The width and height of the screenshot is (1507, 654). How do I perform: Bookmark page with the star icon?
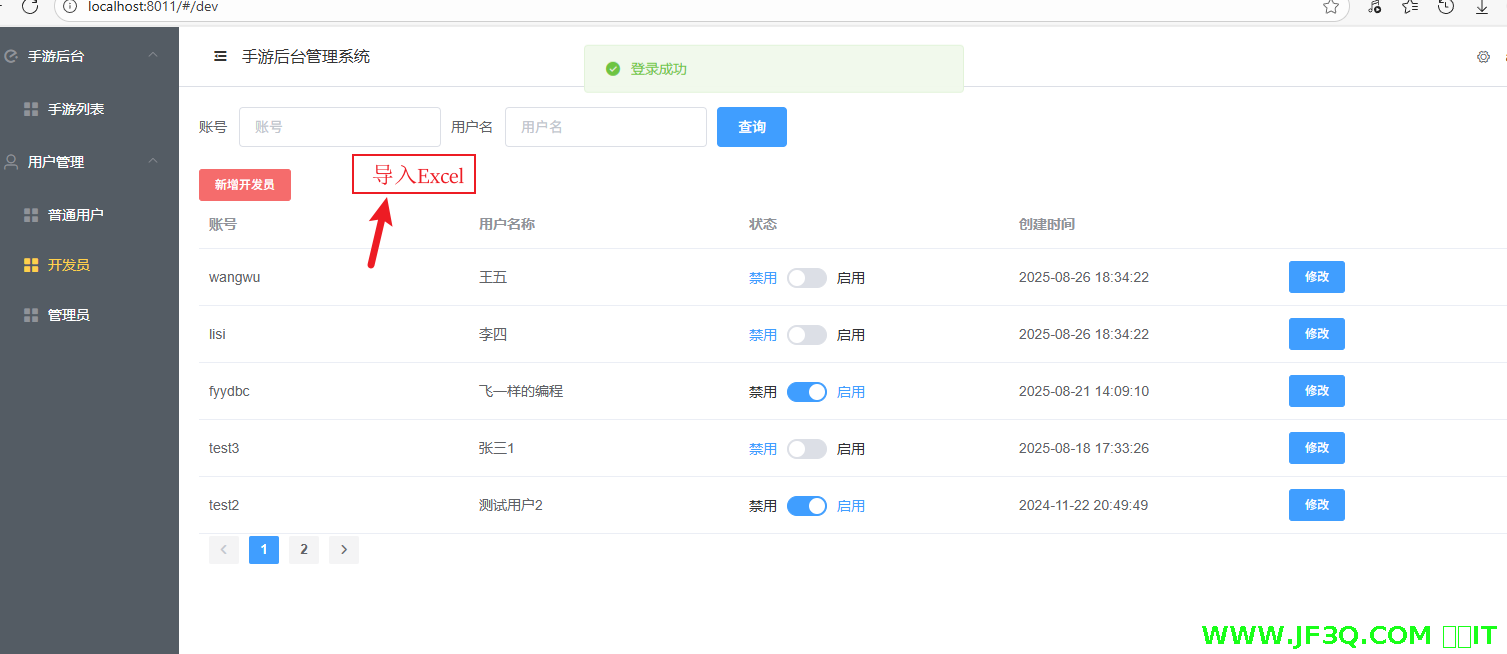point(1330,7)
